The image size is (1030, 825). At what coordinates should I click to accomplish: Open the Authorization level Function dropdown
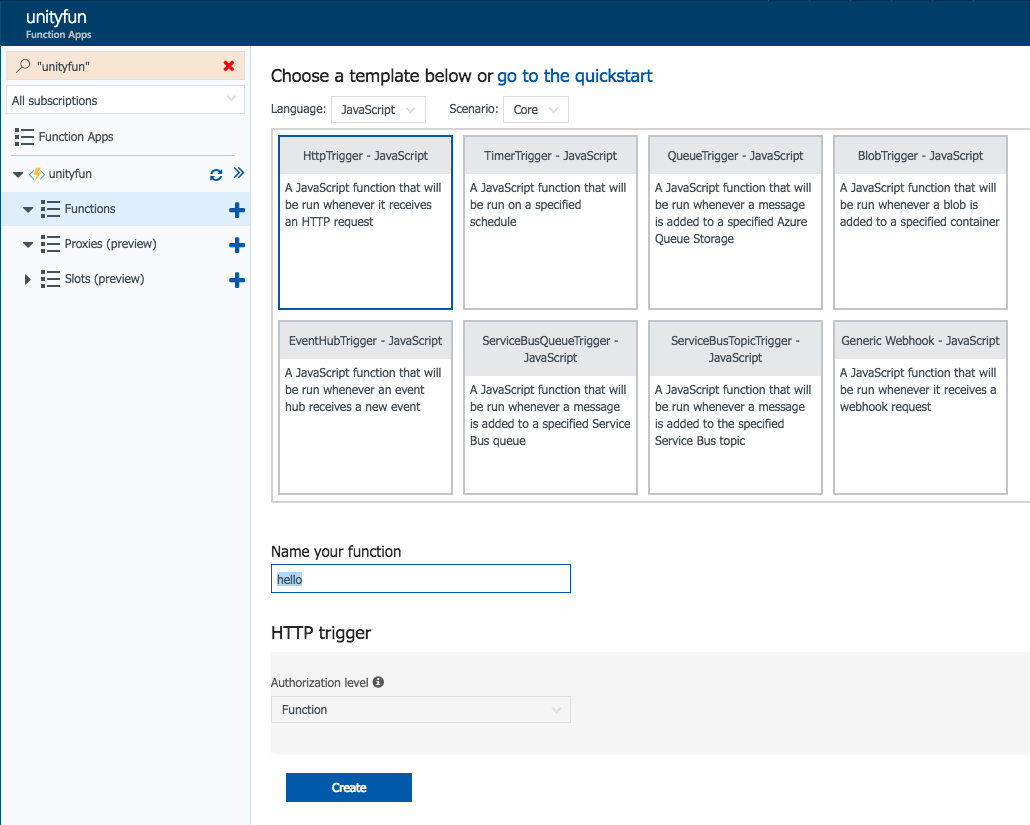420,709
